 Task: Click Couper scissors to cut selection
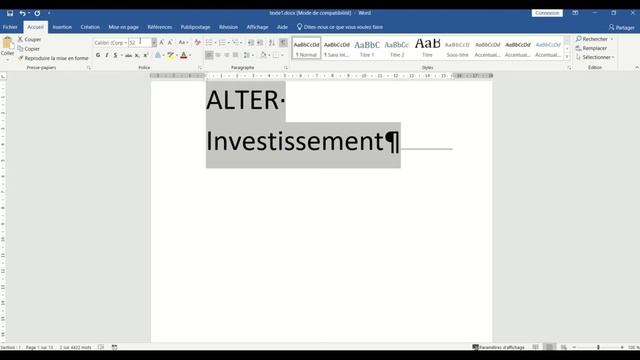(x=29, y=40)
